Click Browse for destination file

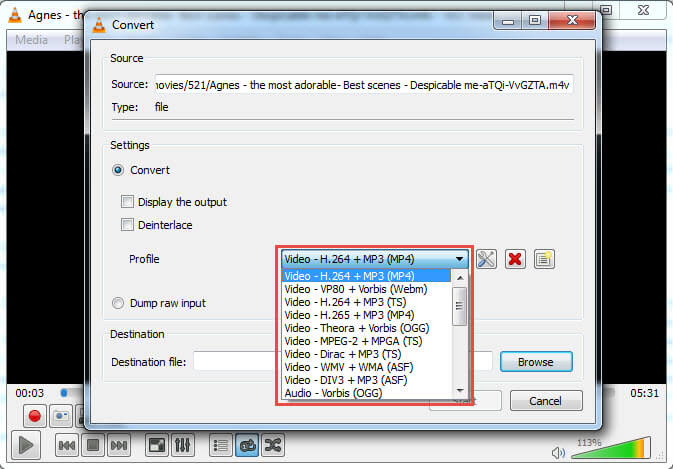536,361
